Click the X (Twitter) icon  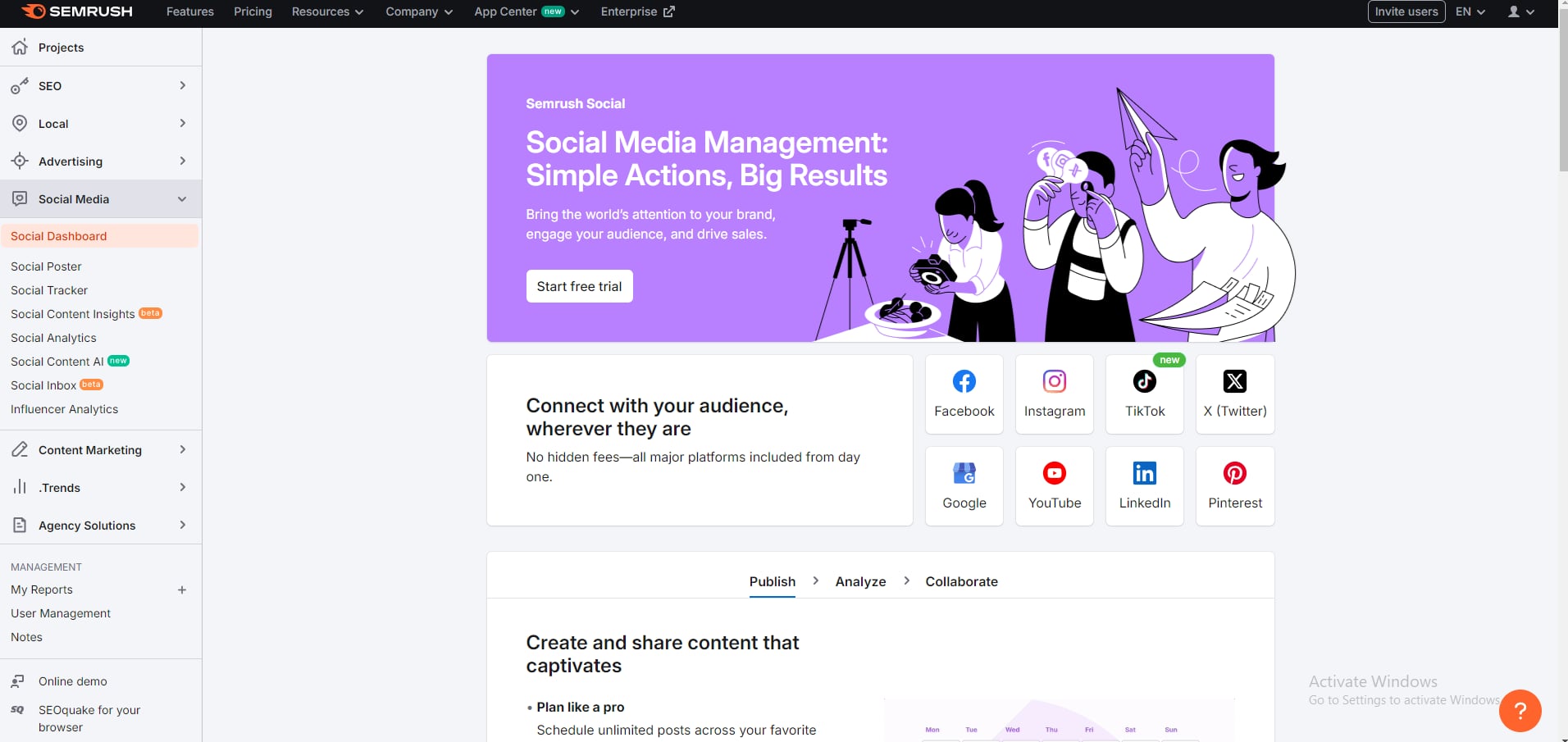tap(1234, 382)
